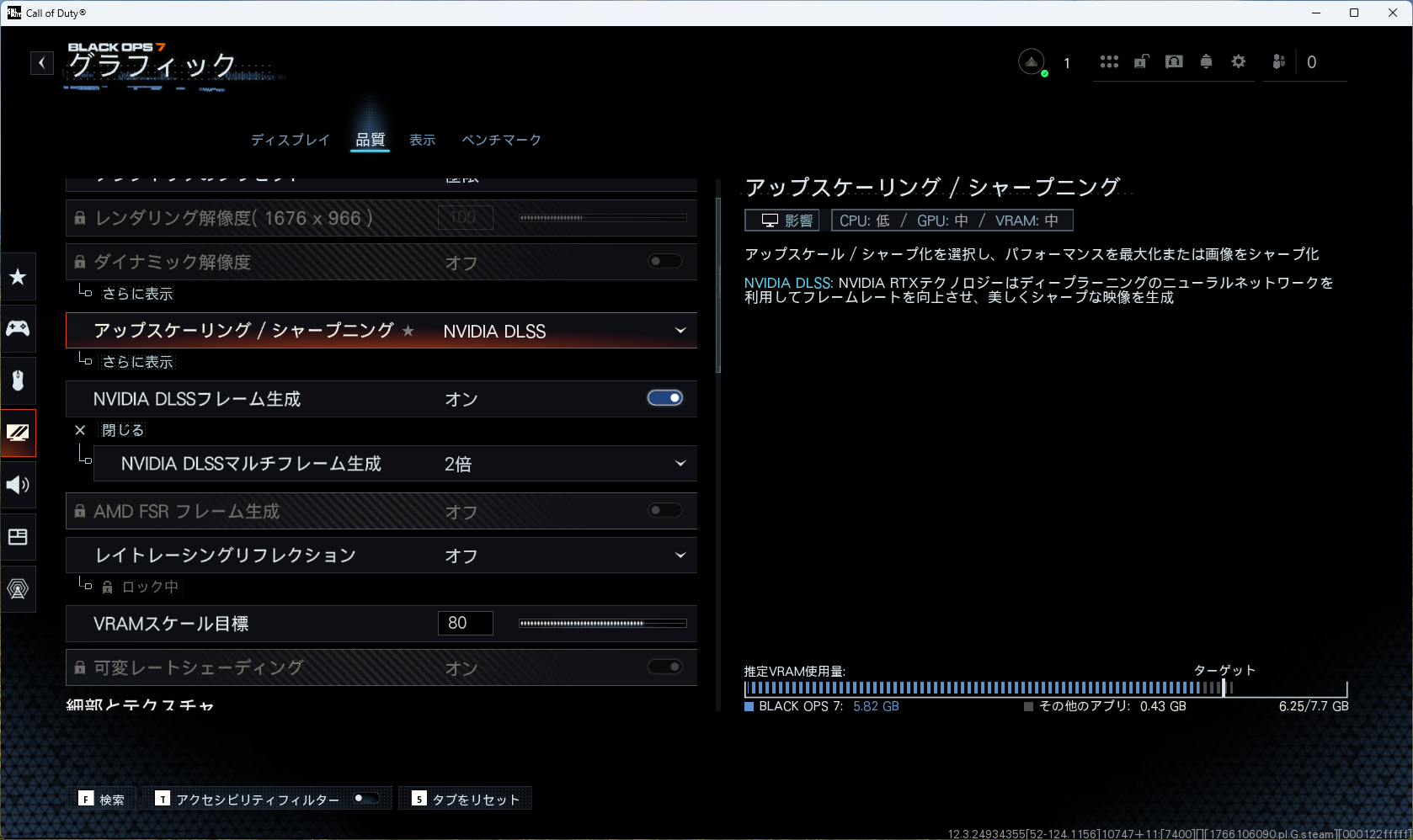This screenshot has width=1413, height=840.
Task: Click the NVIDIA DLSS link in the description
Action: (788, 283)
